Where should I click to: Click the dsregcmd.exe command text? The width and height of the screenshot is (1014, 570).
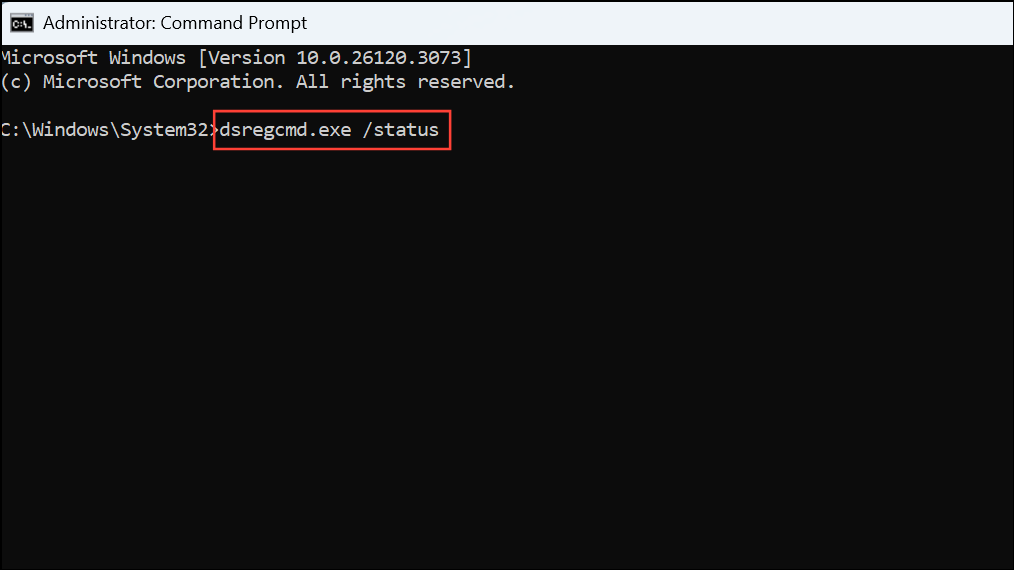(x=285, y=130)
